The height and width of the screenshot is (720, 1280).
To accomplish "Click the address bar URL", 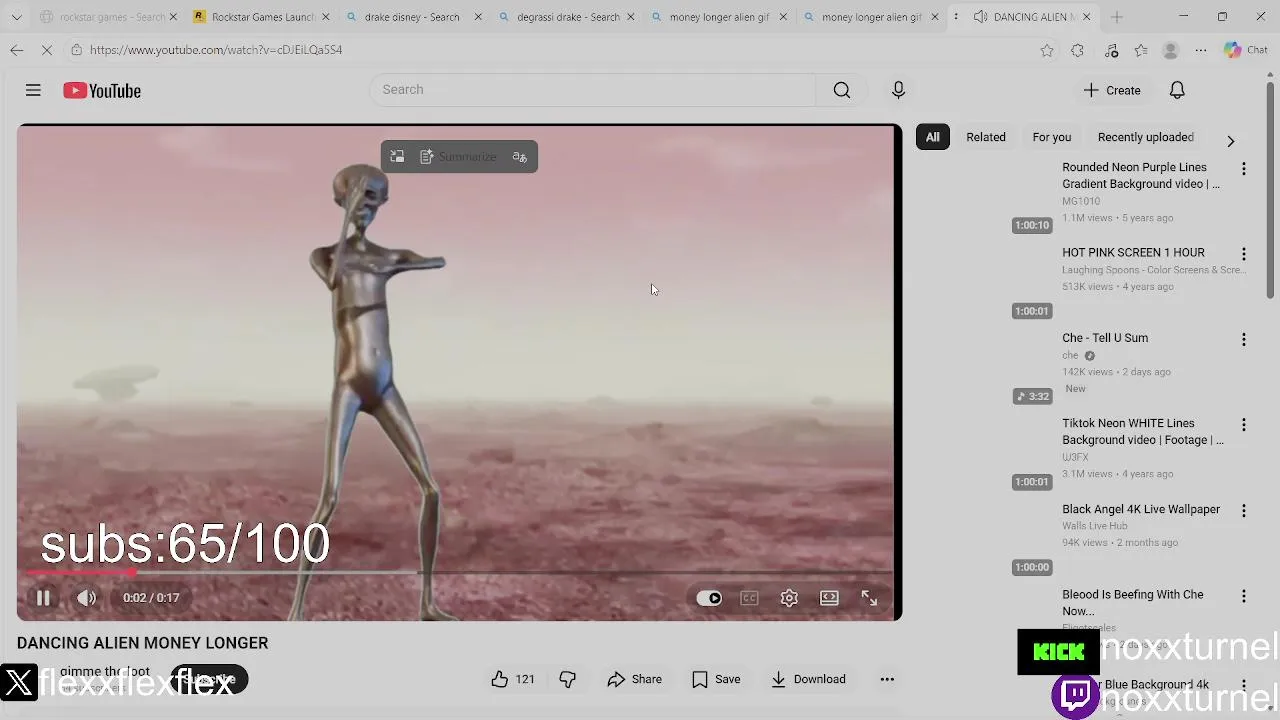I will pos(216,50).
